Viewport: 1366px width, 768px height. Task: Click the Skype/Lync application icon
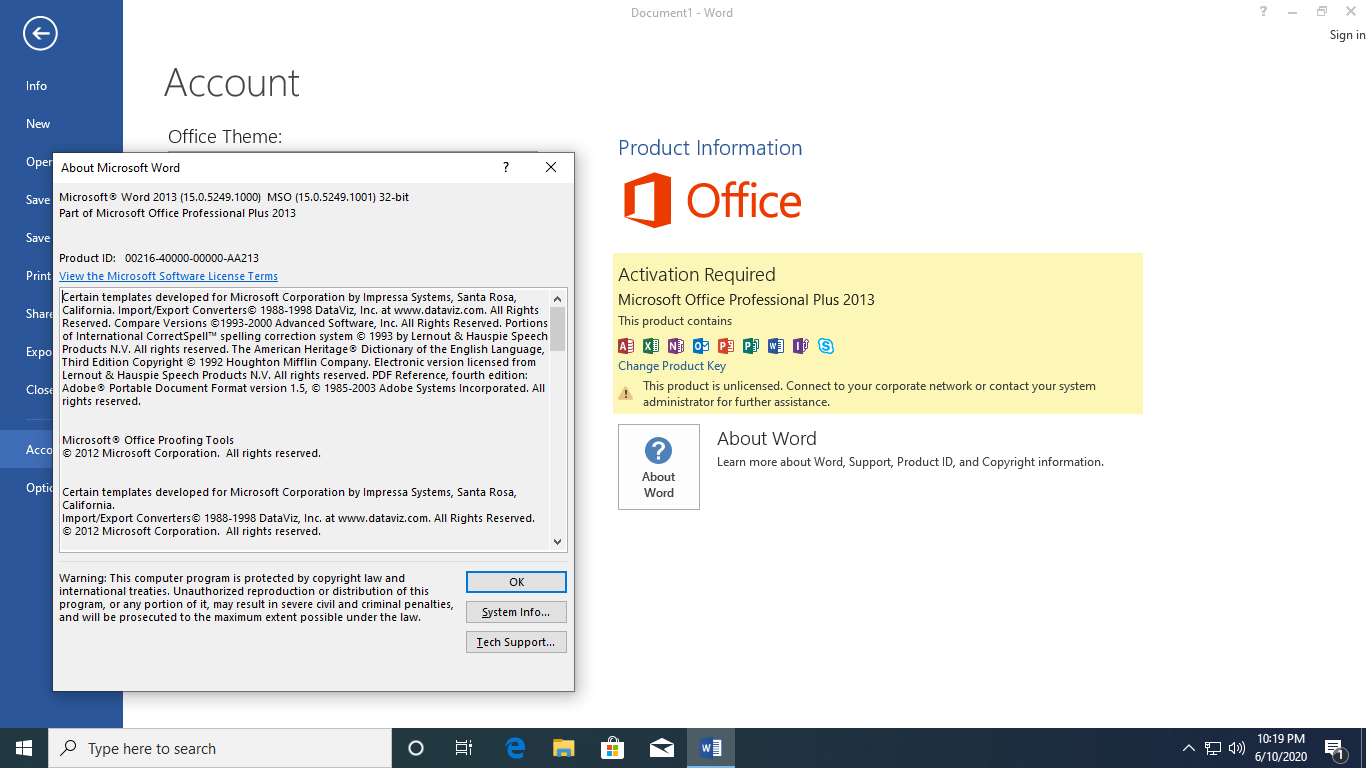point(826,346)
